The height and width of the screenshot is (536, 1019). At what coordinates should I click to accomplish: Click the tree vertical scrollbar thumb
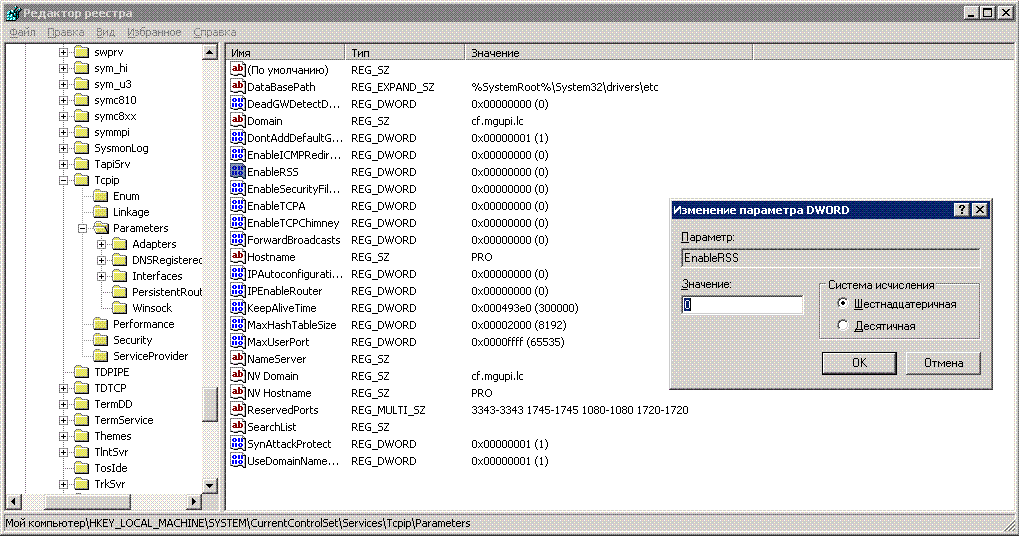pos(210,404)
